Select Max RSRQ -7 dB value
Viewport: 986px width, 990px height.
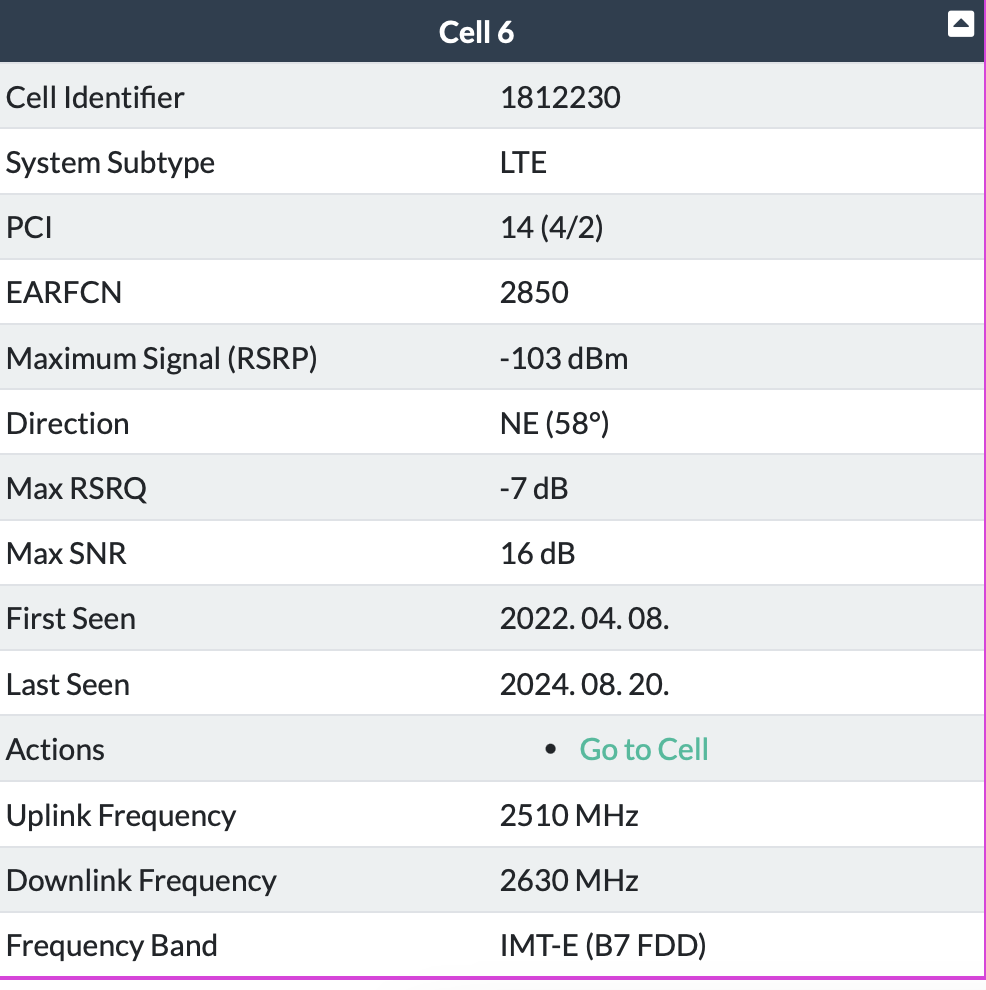(x=534, y=489)
